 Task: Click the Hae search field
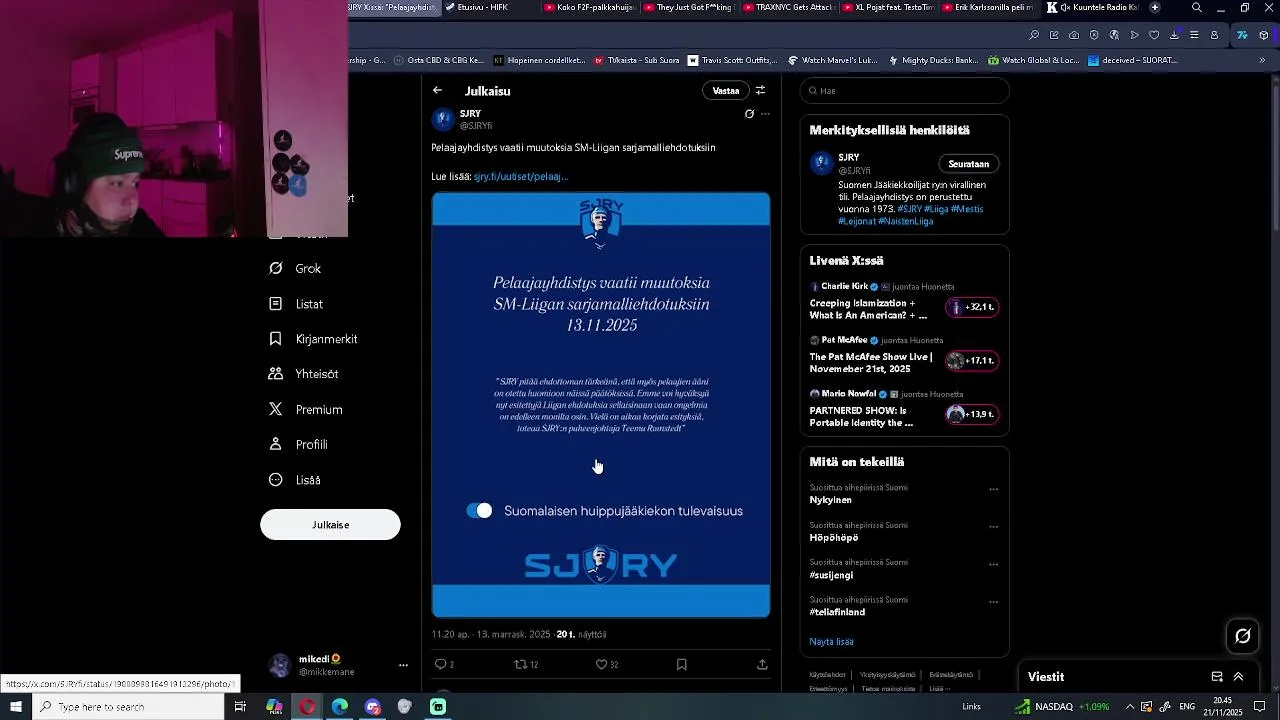[x=905, y=91]
